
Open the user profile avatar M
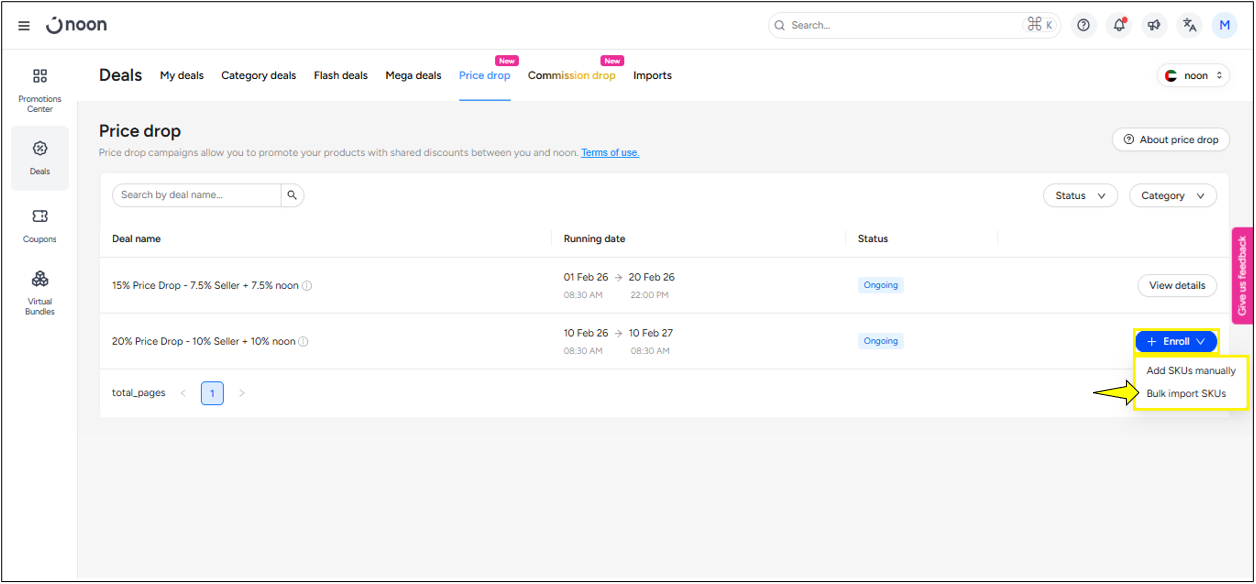pyautogui.click(x=1224, y=26)
